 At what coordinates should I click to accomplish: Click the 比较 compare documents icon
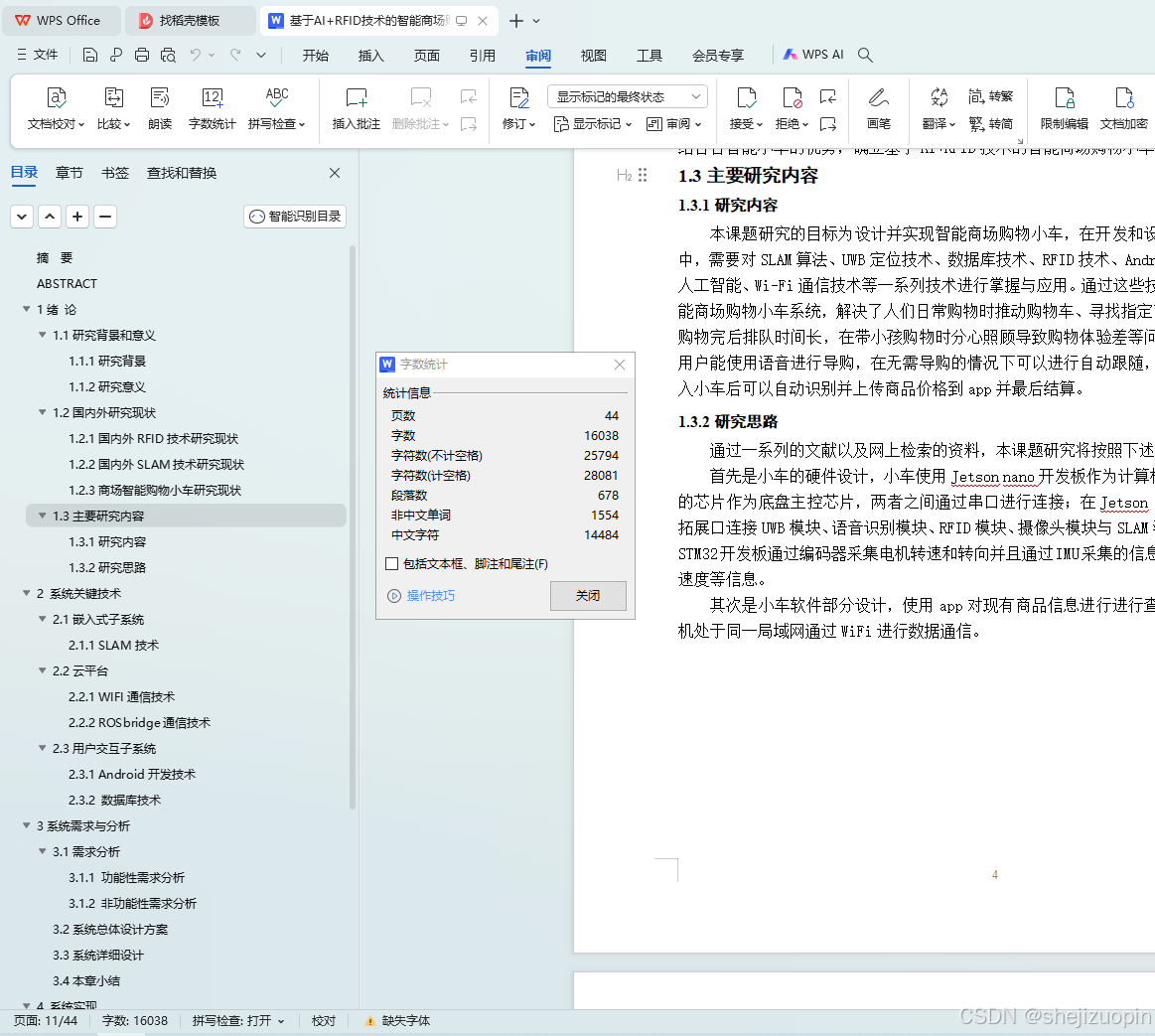tap(113, 97)
